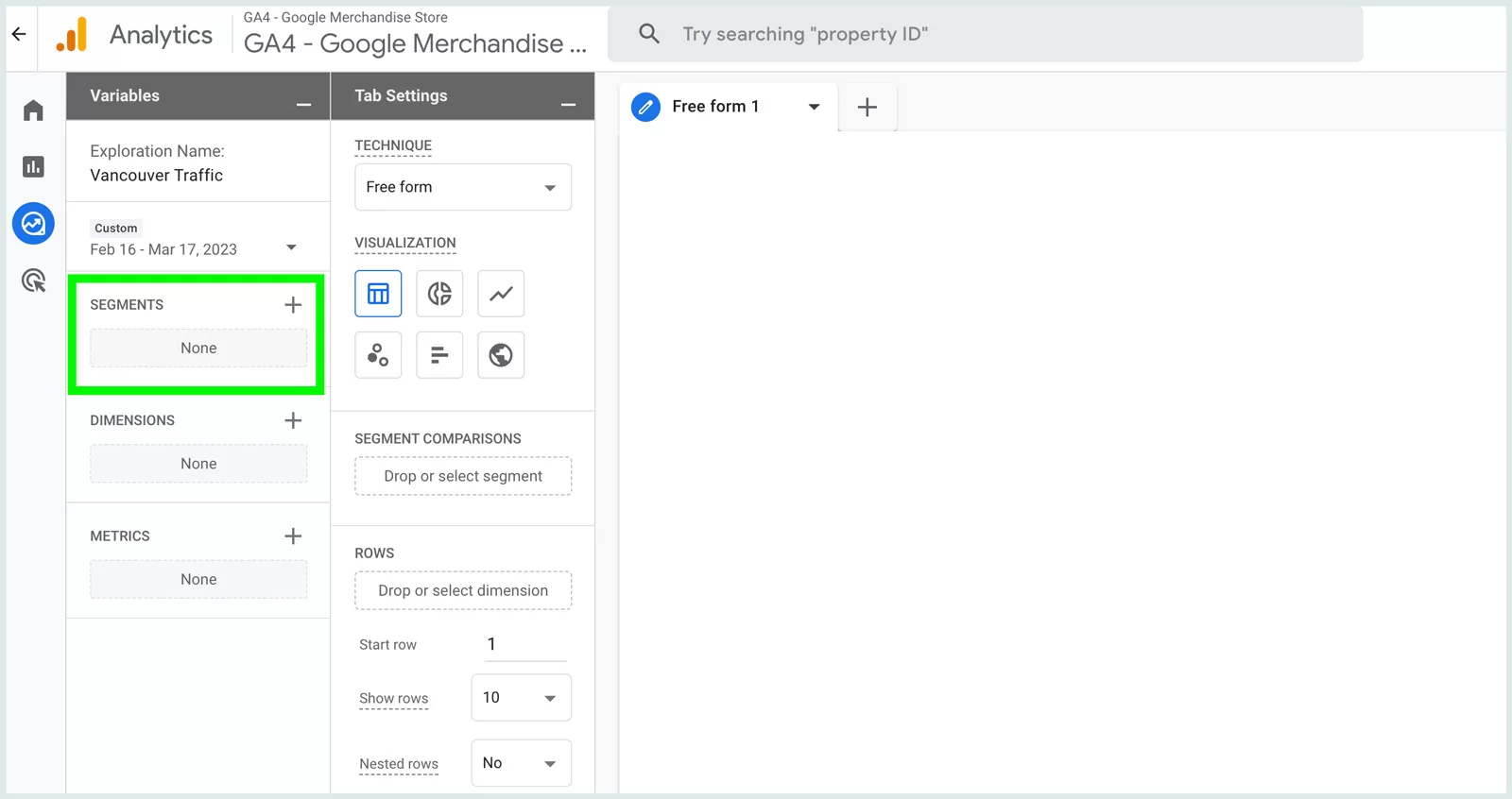Open the Technique Free form dropdown

463,187
